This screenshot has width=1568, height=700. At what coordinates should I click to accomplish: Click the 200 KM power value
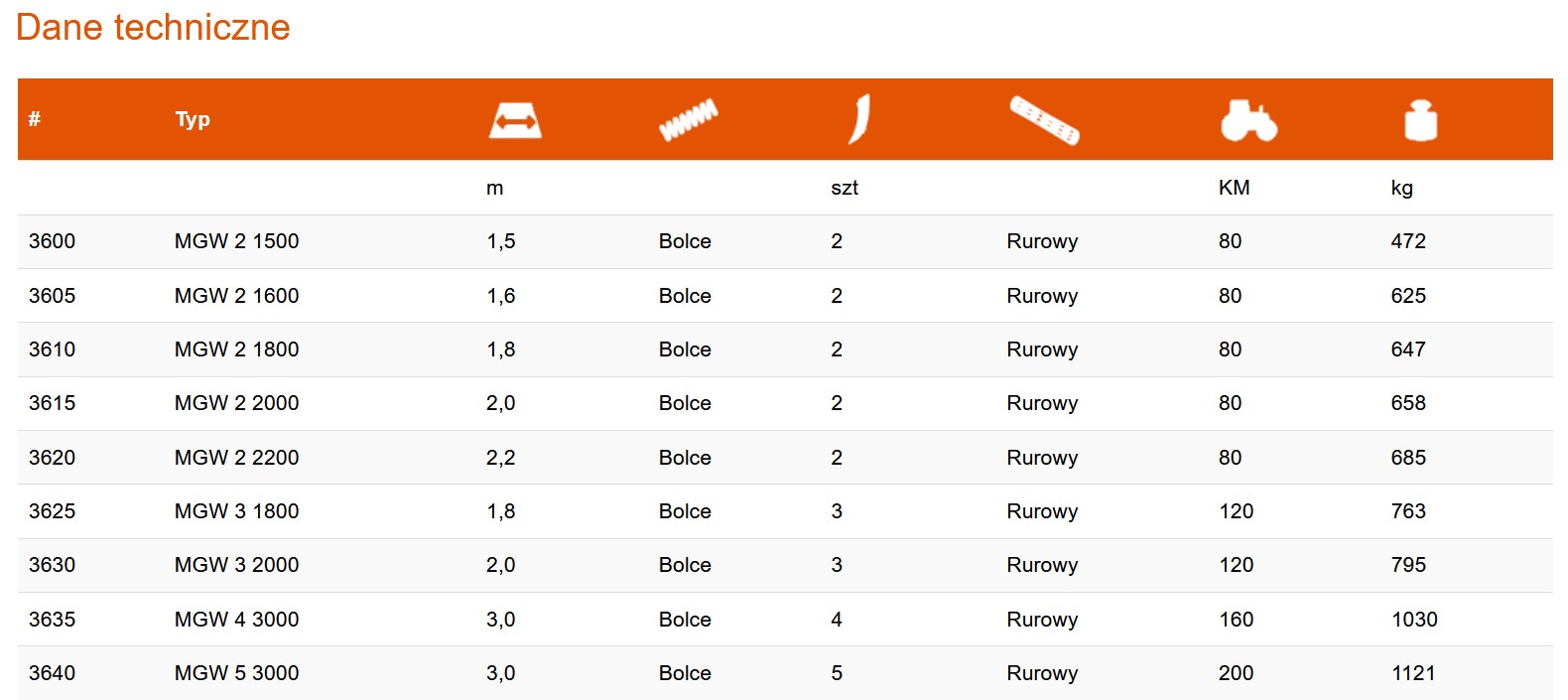(1236, 673)
